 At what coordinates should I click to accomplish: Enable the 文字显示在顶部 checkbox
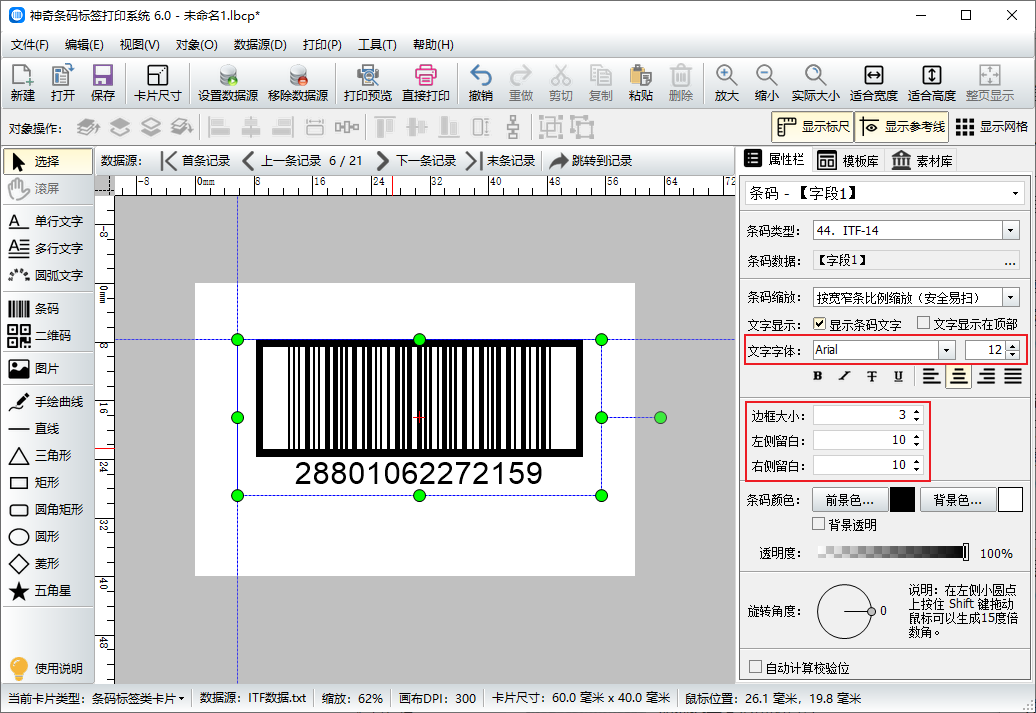[923, 323]
